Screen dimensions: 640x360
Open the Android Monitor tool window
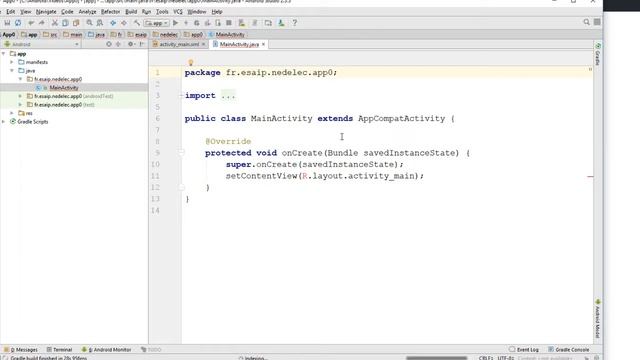pyautogui.click(x=106, y=350)
